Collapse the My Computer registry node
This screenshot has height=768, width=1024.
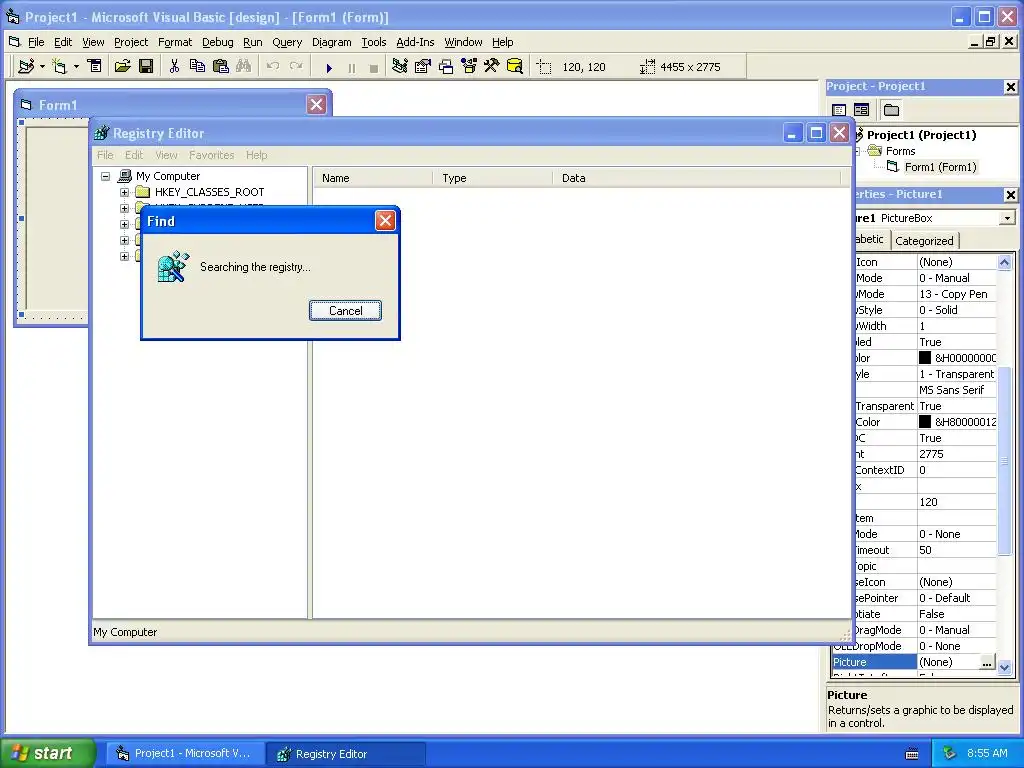[x=105, y=176]
